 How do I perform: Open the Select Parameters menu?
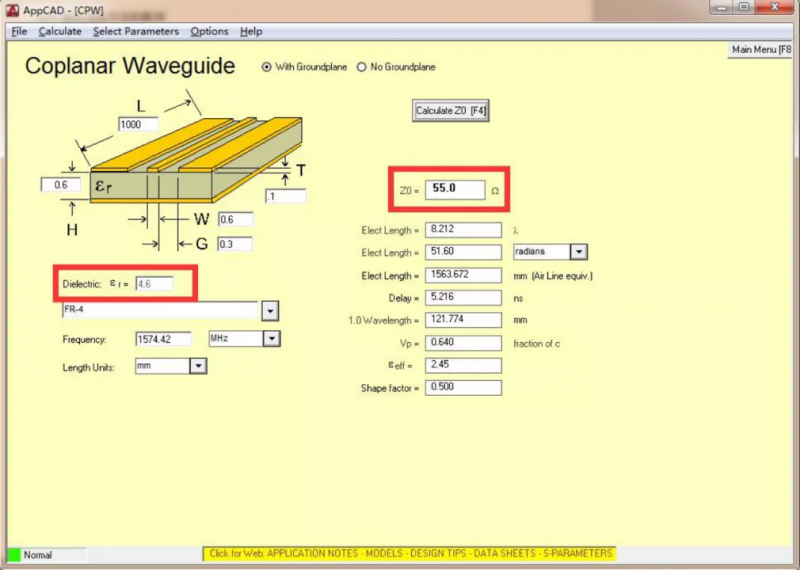click(136, 31)
